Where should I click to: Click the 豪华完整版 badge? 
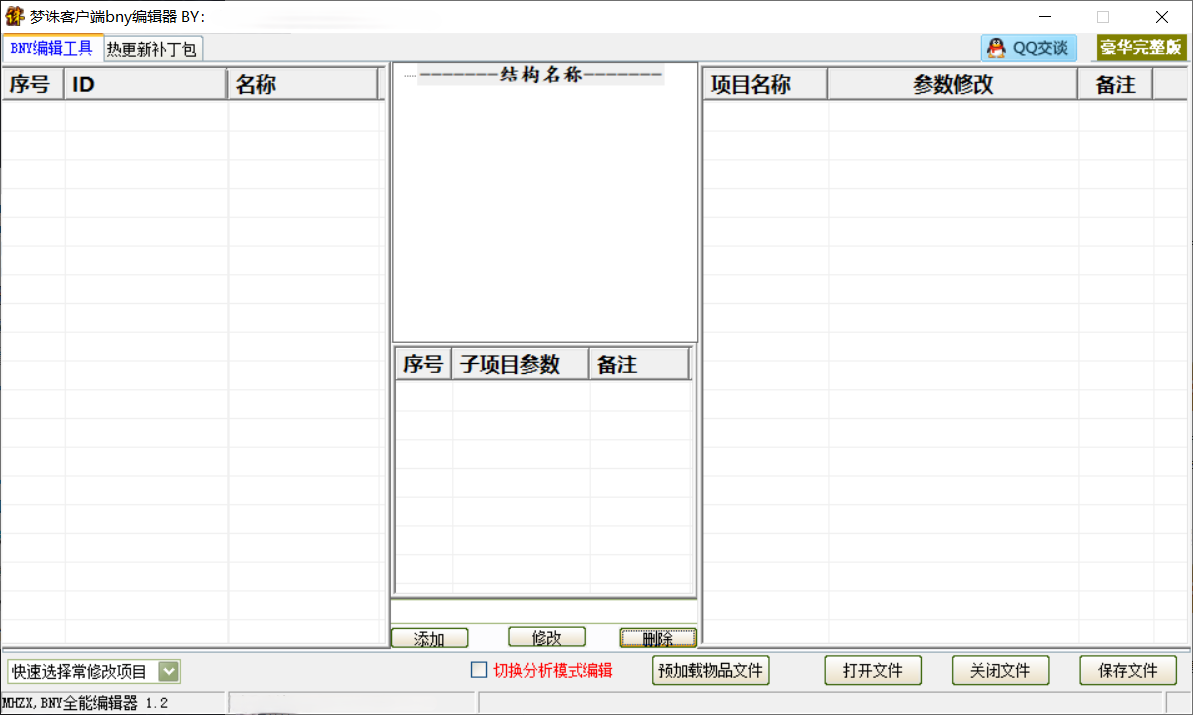click(1141, 48)
